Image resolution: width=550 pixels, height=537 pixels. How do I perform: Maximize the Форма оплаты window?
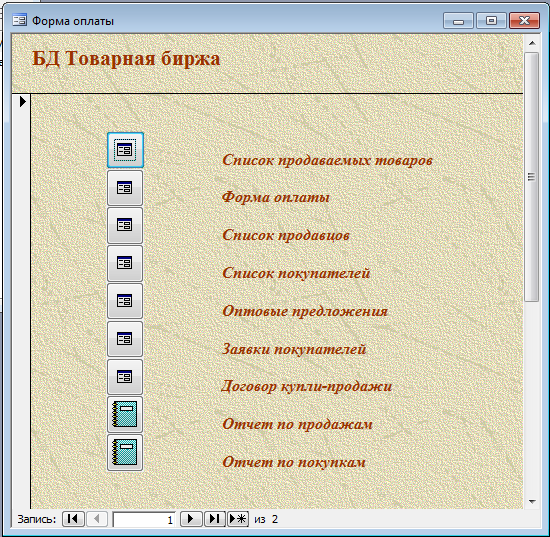491,21
